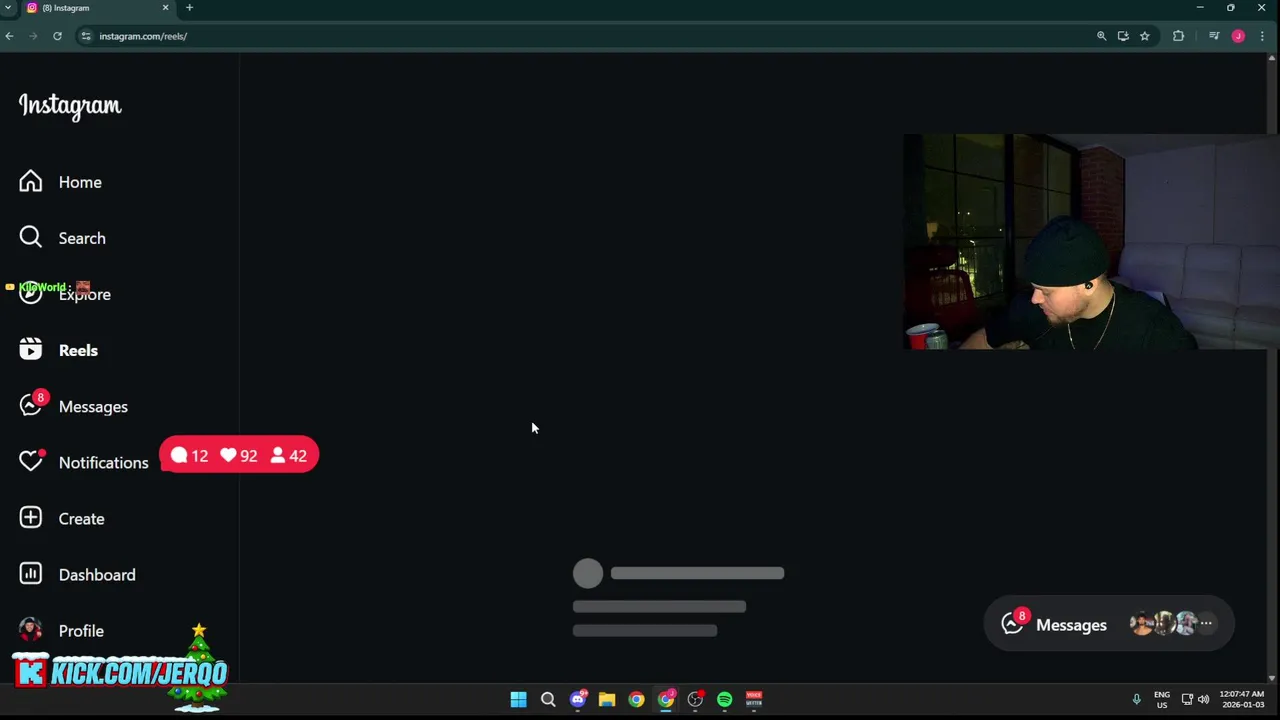Open the browser extensions puzzle icon

(x=1178, y=36)
